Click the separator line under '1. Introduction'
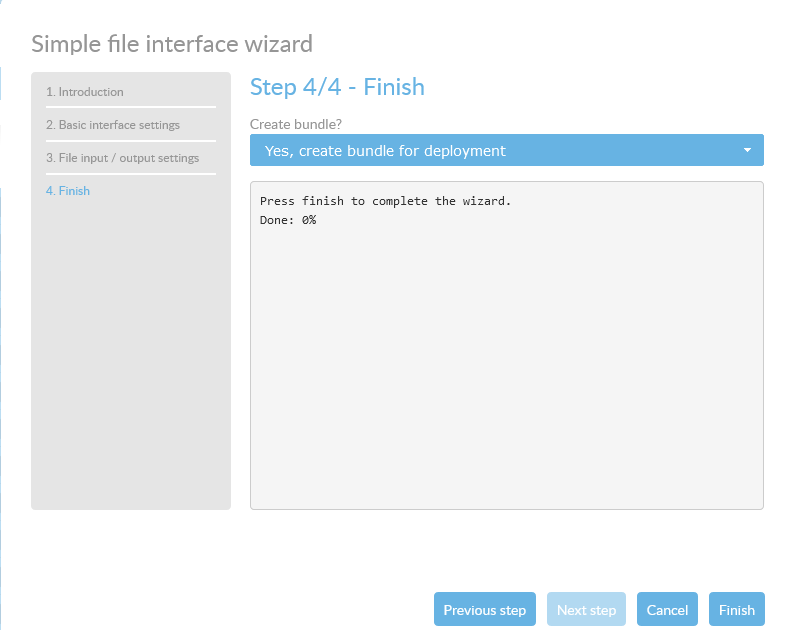792x630 pixels. pyautogui.click(x=130, y=107)
